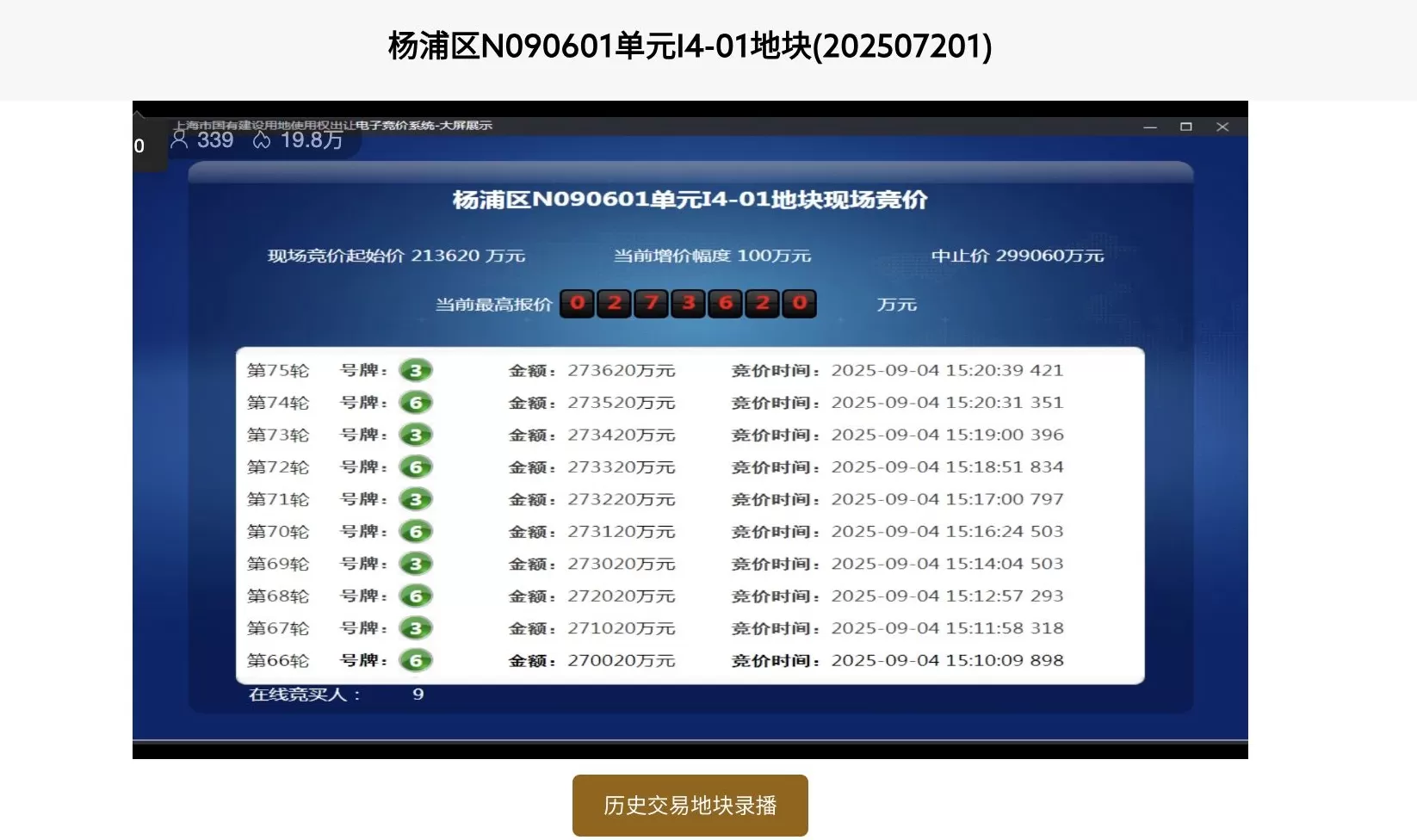Screen dimensions: 1417x840
Task: Click the first LED digit 0 of highest bid
Action: (577, 303)
